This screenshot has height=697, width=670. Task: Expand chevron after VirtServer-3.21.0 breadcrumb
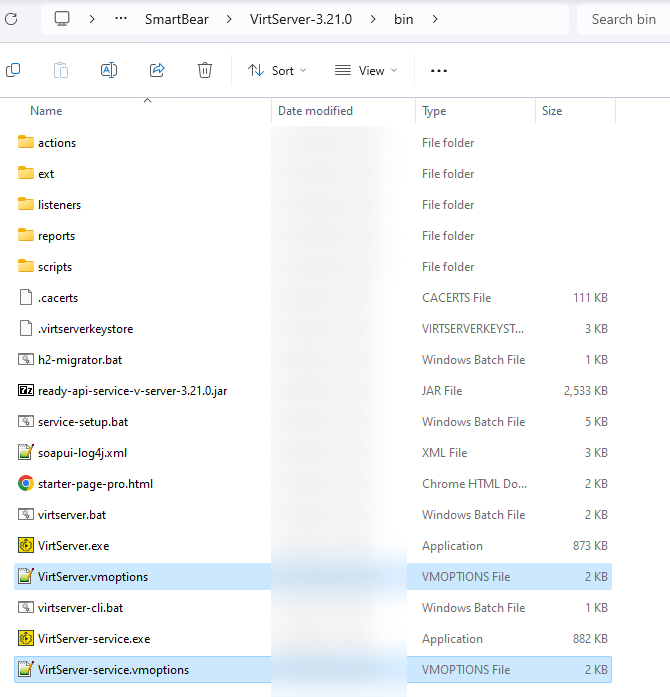click(x=373, y=19)
